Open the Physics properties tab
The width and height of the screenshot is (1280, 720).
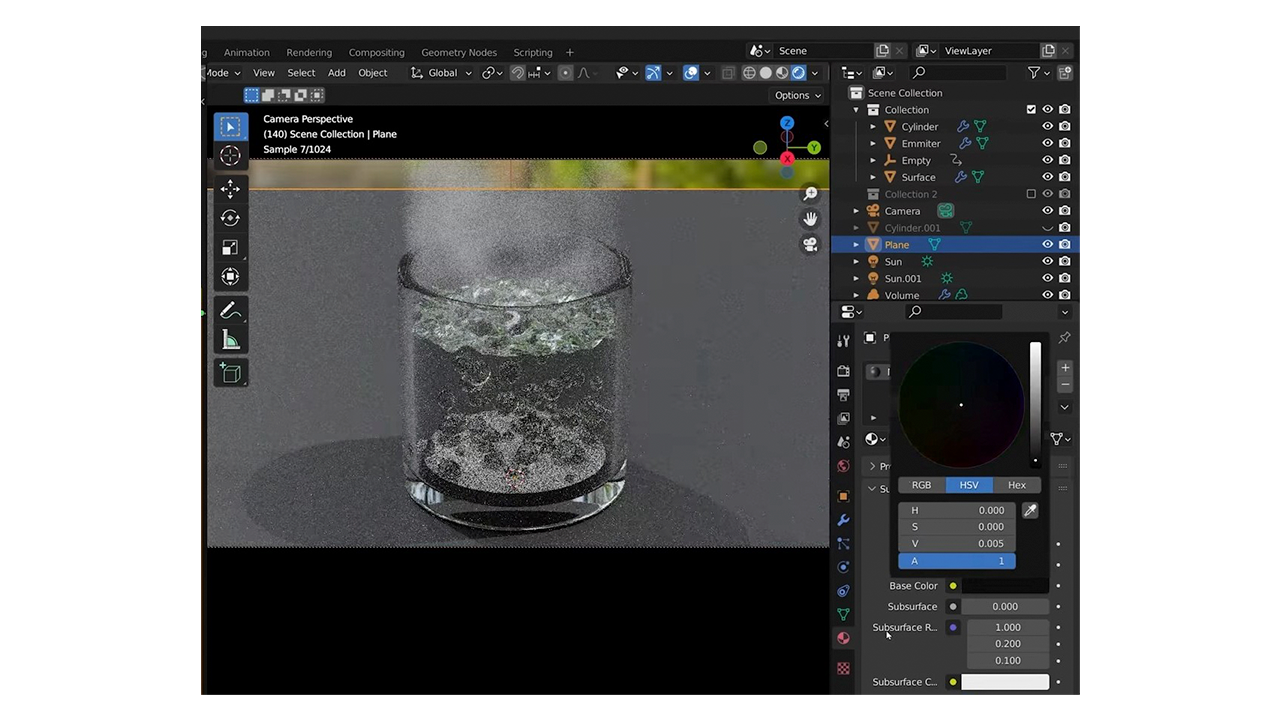843,567
